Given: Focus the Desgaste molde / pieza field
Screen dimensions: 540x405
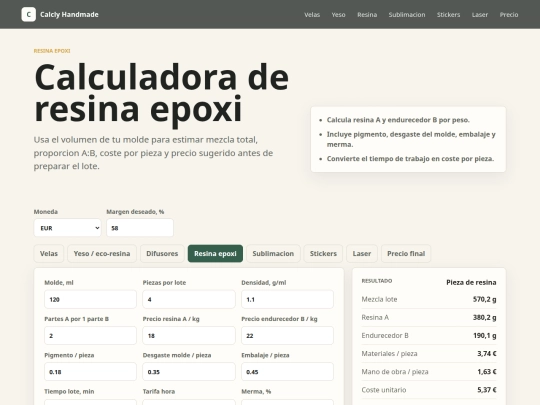Looking at the screenshot, I should click(189, 372).
